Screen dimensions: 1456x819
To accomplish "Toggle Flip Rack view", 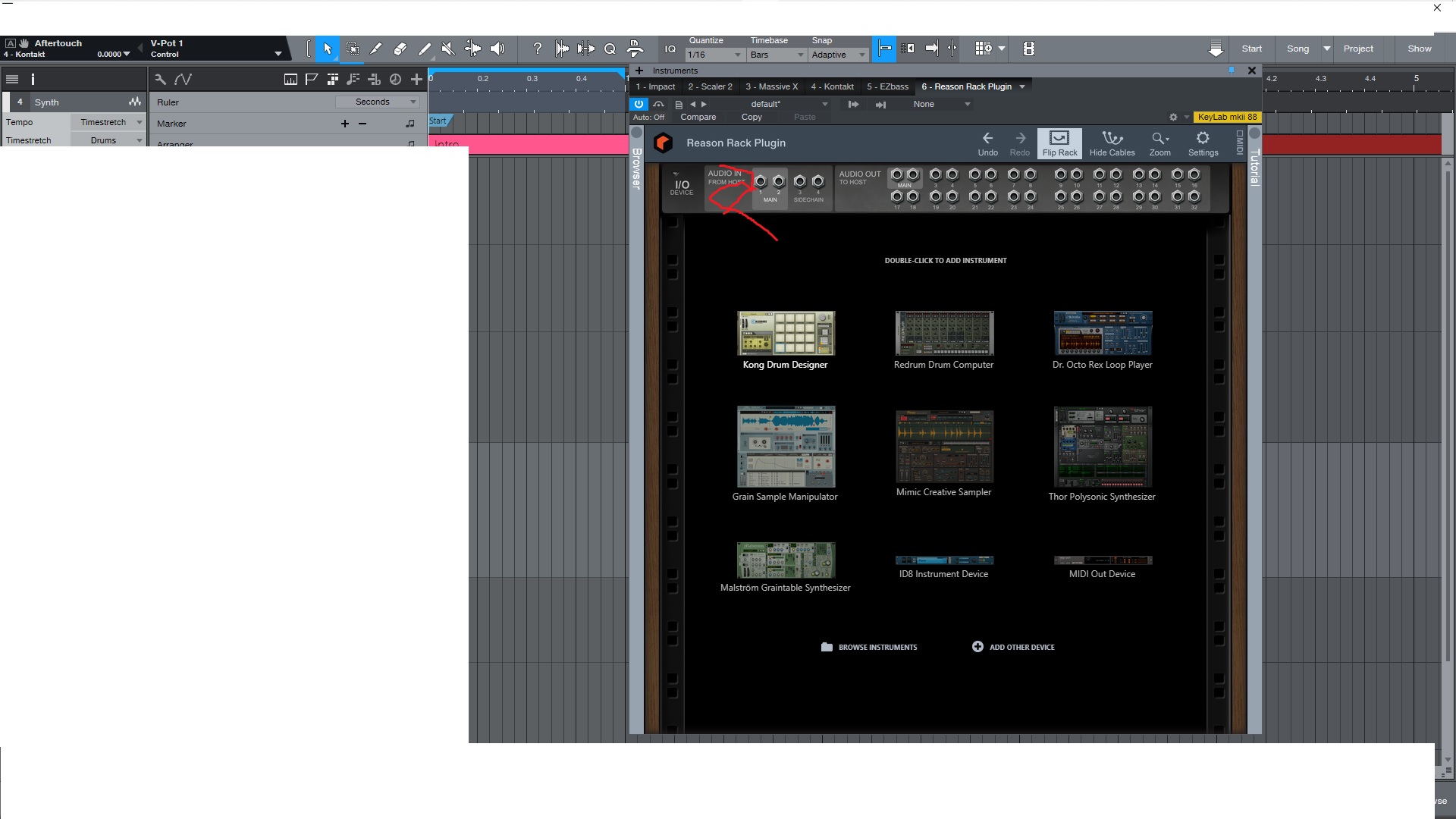I will 1059,143.
